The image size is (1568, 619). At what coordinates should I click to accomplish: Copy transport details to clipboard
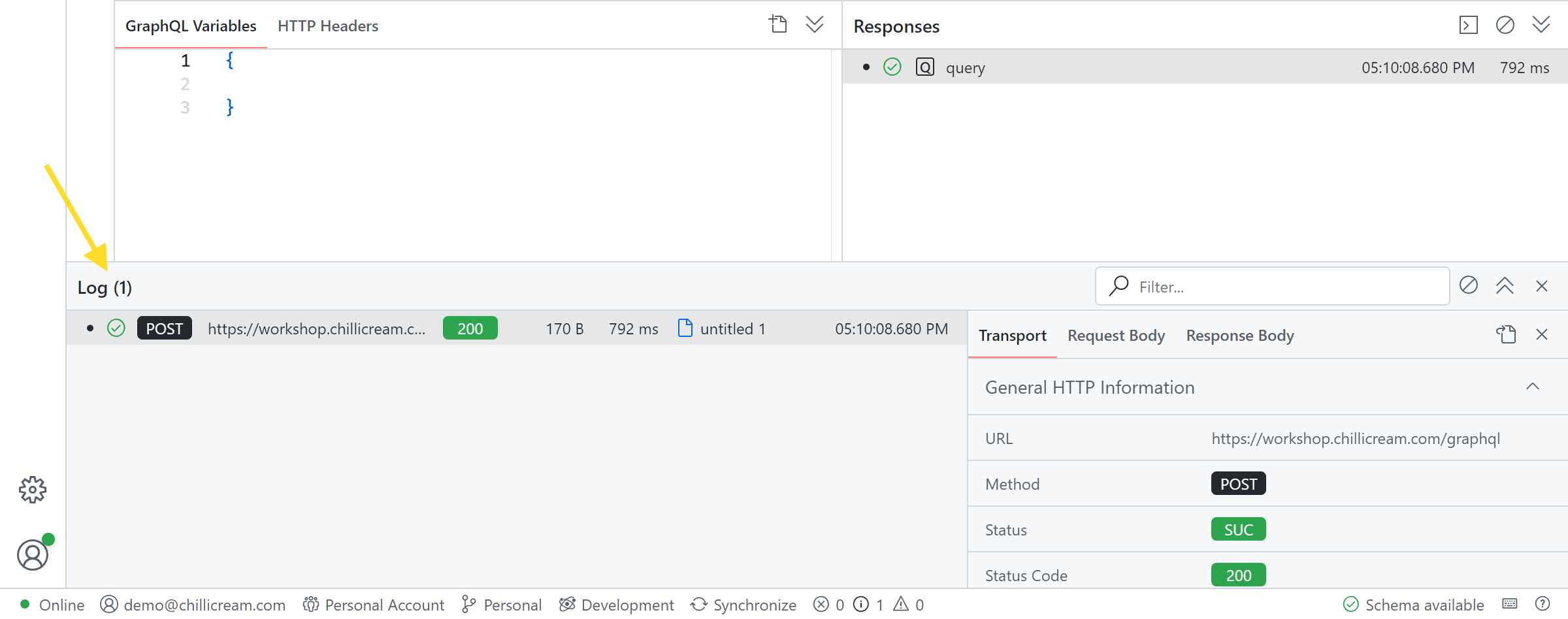(x=1506, y=334)
